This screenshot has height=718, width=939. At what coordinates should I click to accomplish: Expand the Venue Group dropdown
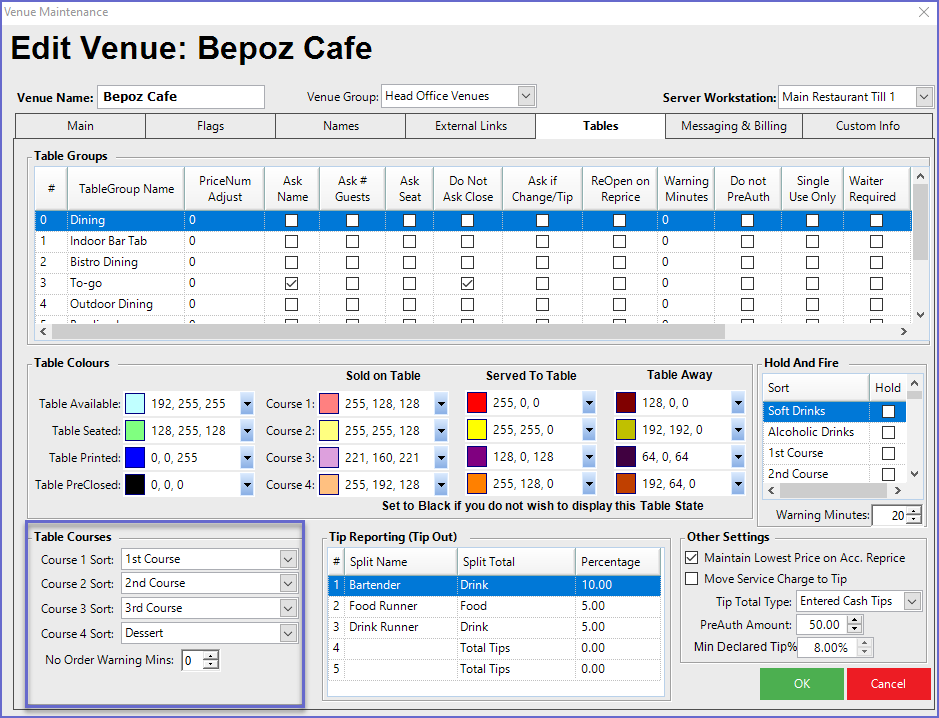pyautogui.click(x=526, y=96)
